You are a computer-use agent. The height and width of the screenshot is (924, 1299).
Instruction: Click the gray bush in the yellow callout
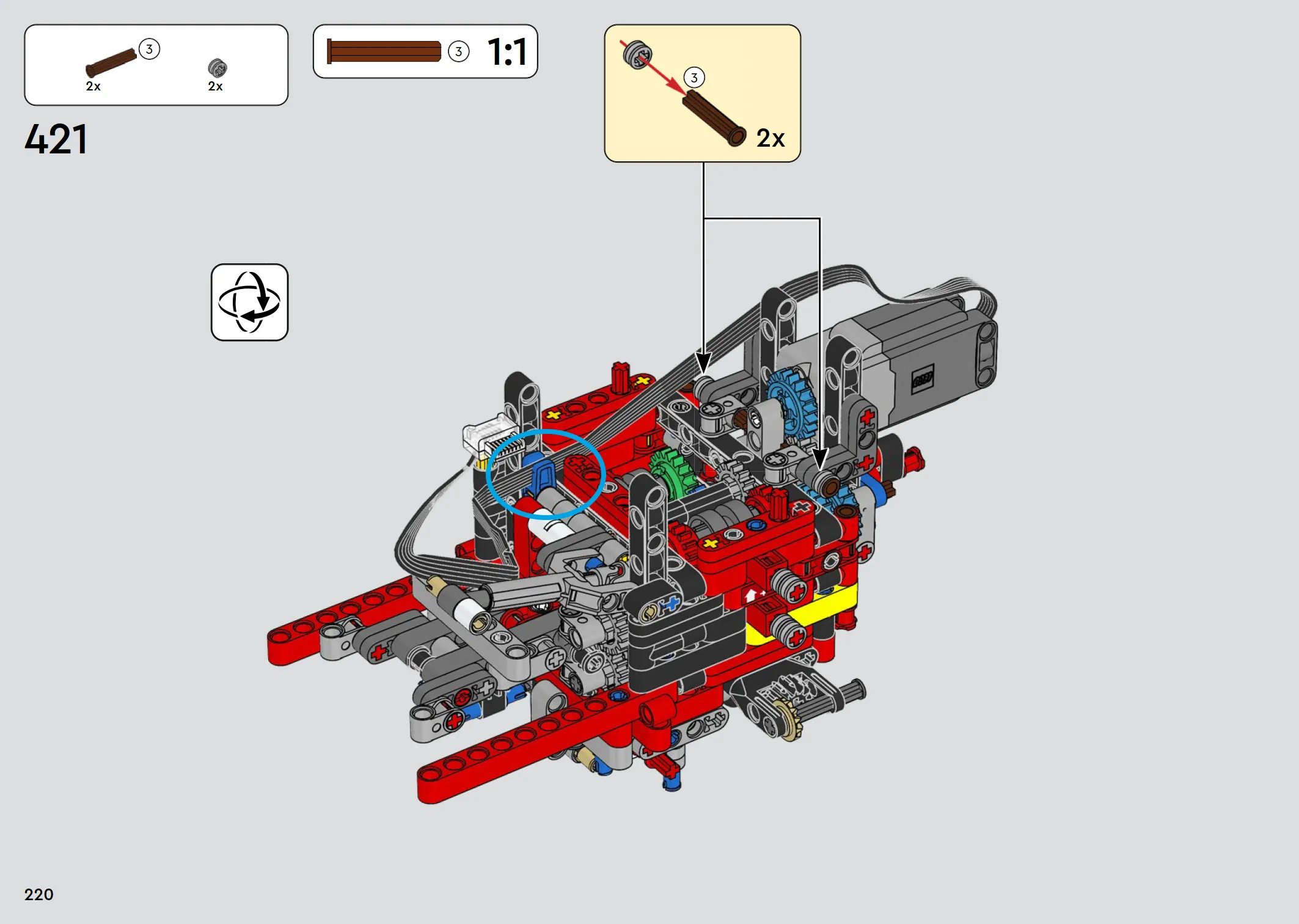pos(637,55)
